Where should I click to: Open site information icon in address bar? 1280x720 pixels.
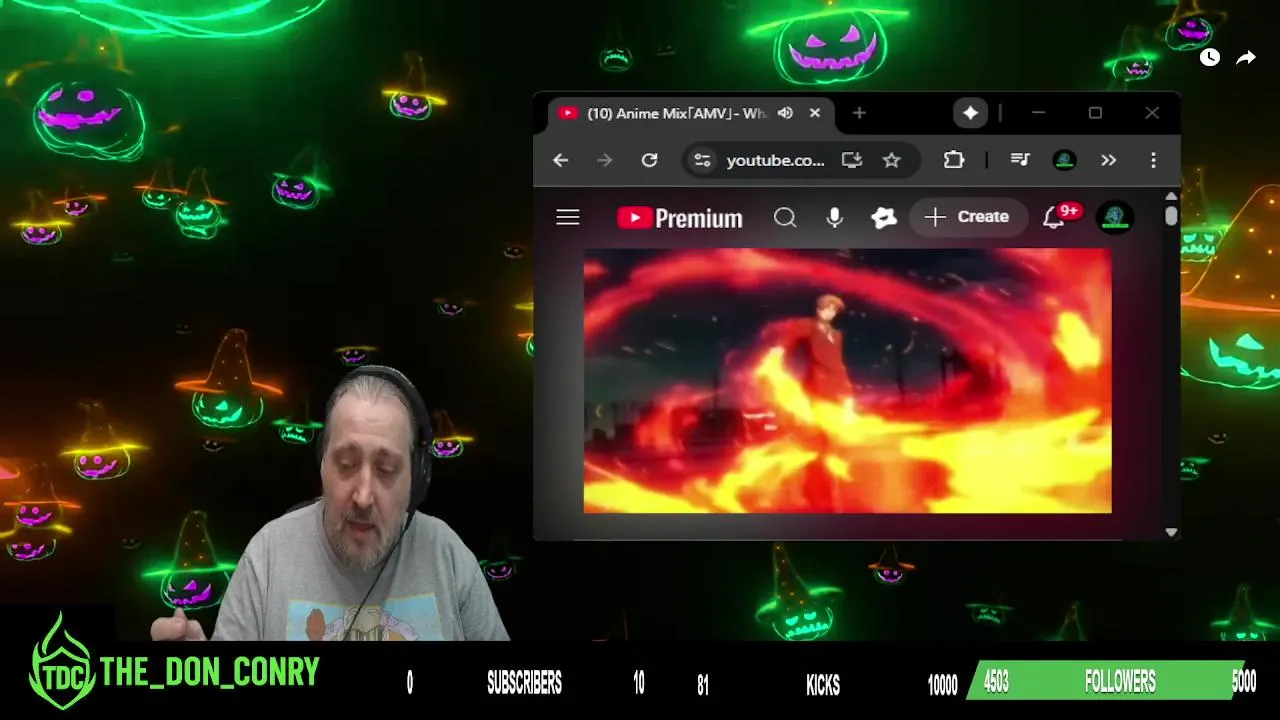(x=703, y=160)
